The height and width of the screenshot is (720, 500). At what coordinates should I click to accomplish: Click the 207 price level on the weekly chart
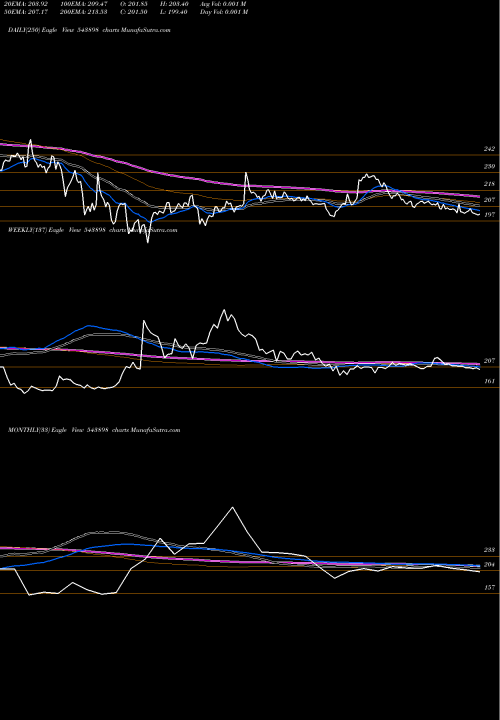(489, 361)
